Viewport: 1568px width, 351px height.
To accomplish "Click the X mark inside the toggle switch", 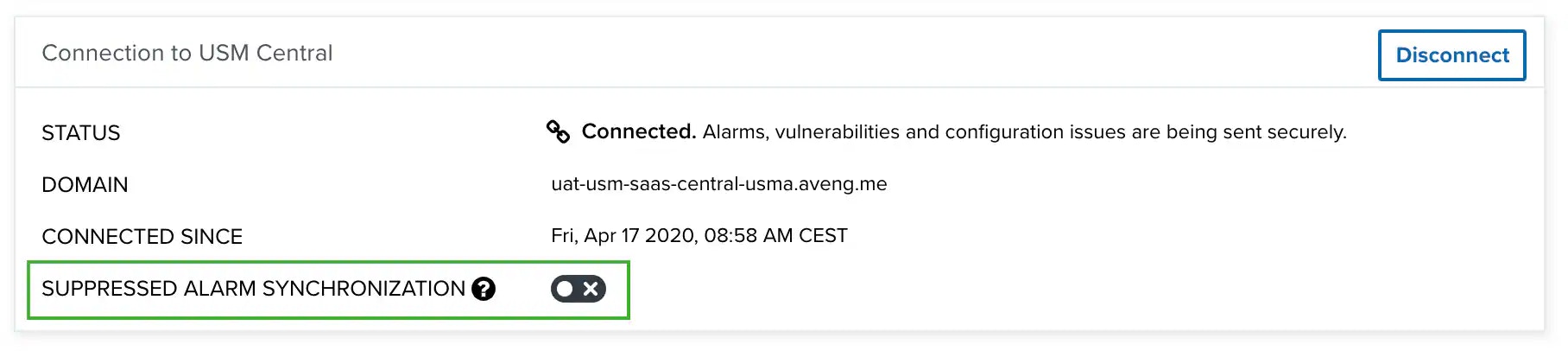I will click(x=591, y=289).
